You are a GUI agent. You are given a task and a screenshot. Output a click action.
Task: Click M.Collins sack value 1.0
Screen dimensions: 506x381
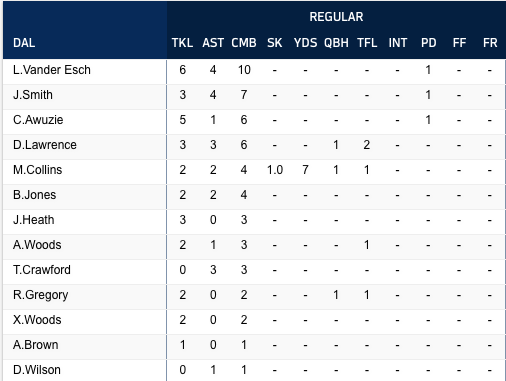coord(275,170)
